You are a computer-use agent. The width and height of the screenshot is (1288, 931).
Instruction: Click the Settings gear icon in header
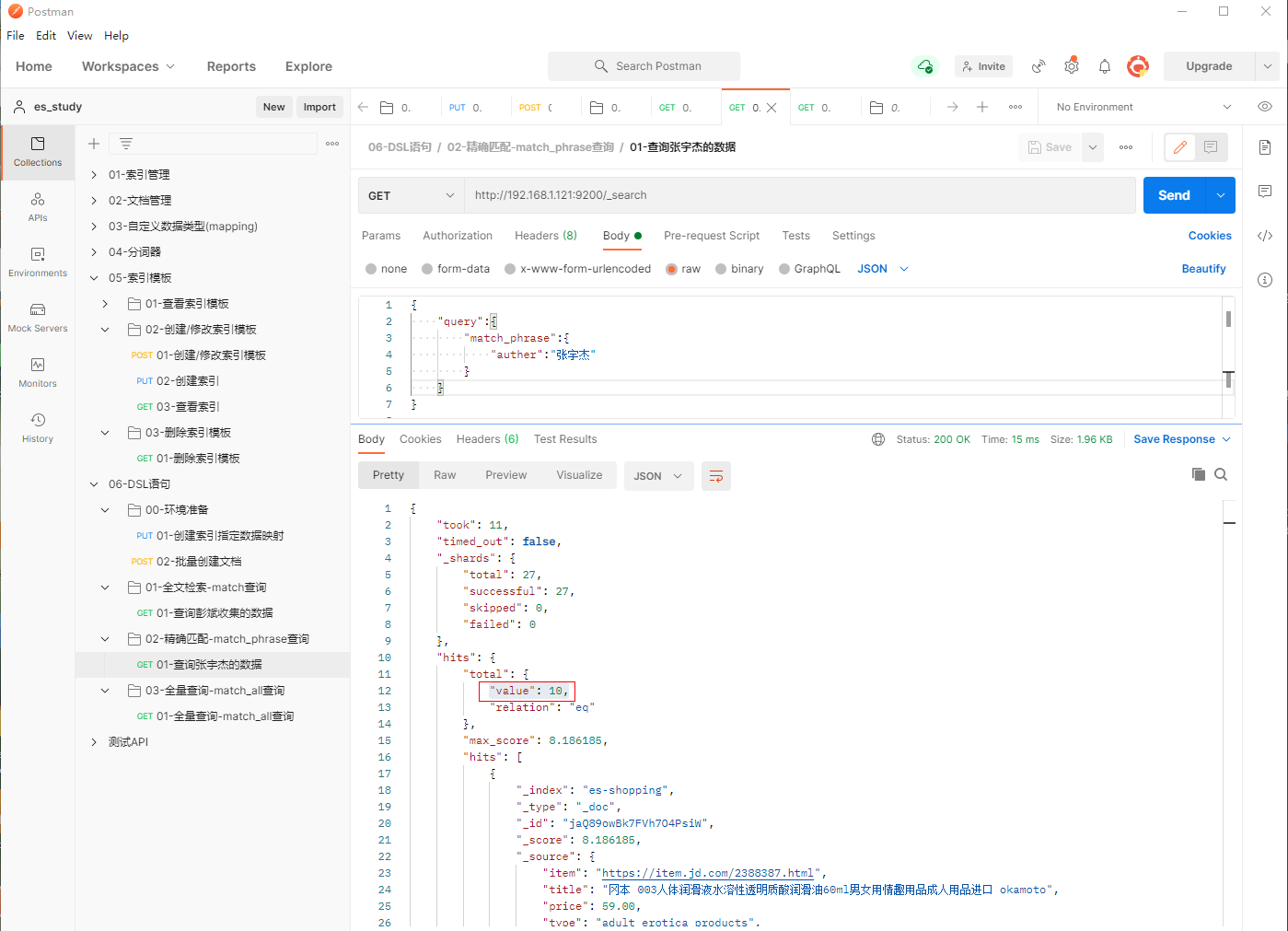tap(1072, 66)
